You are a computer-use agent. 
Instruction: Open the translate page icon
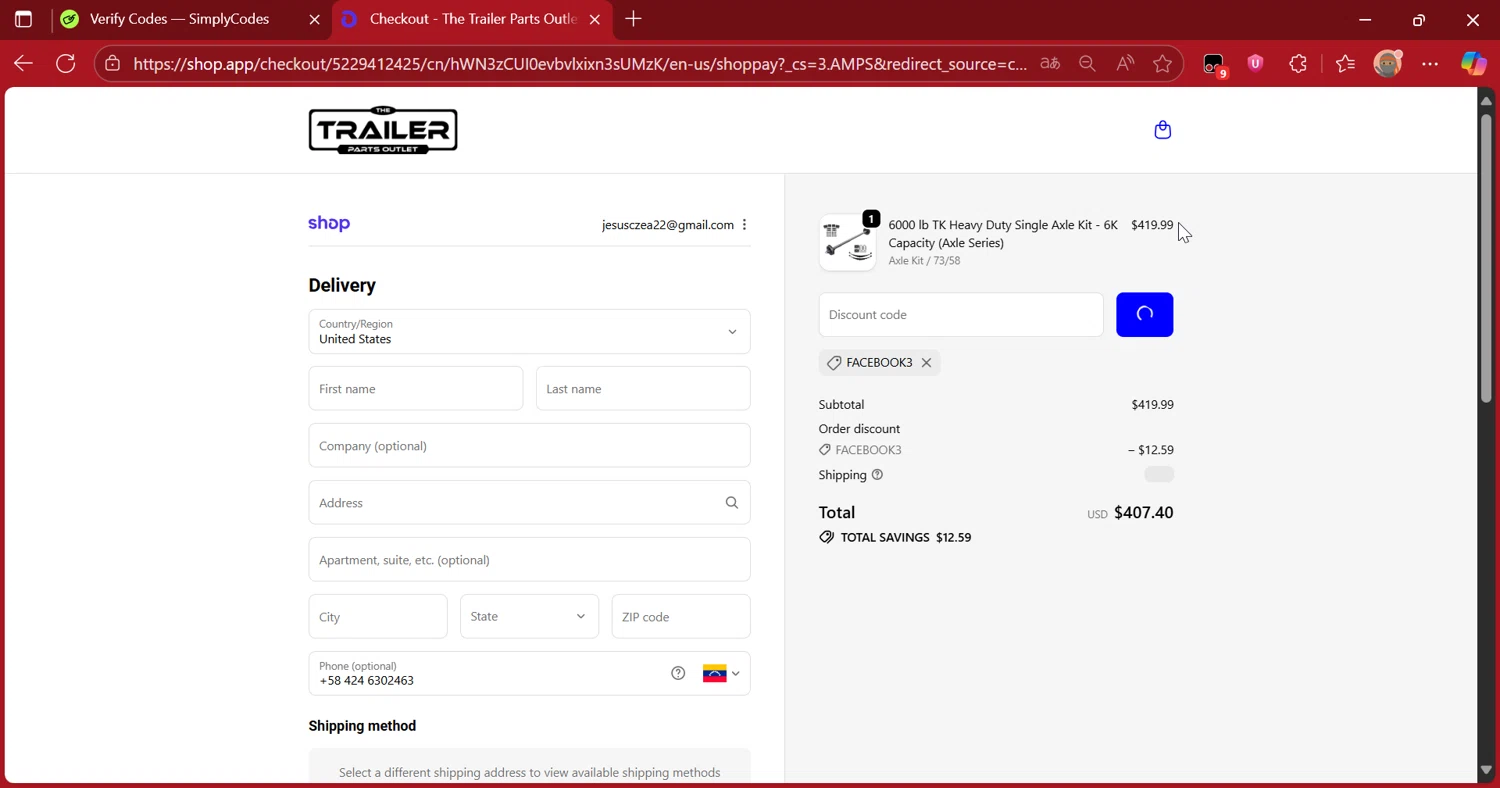click(x=1049, y=64)
